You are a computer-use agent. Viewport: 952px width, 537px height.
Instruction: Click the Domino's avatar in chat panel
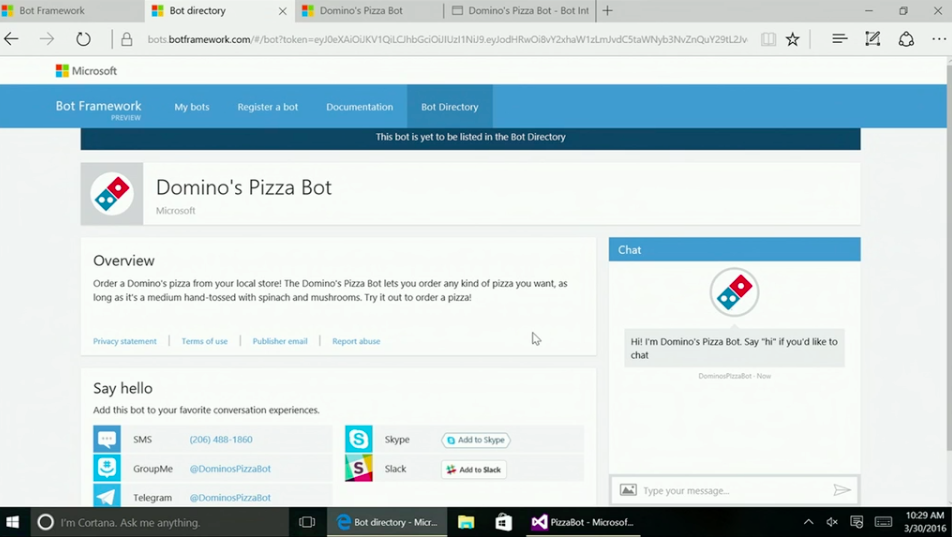pyautogui.click(x=734, y=292)
